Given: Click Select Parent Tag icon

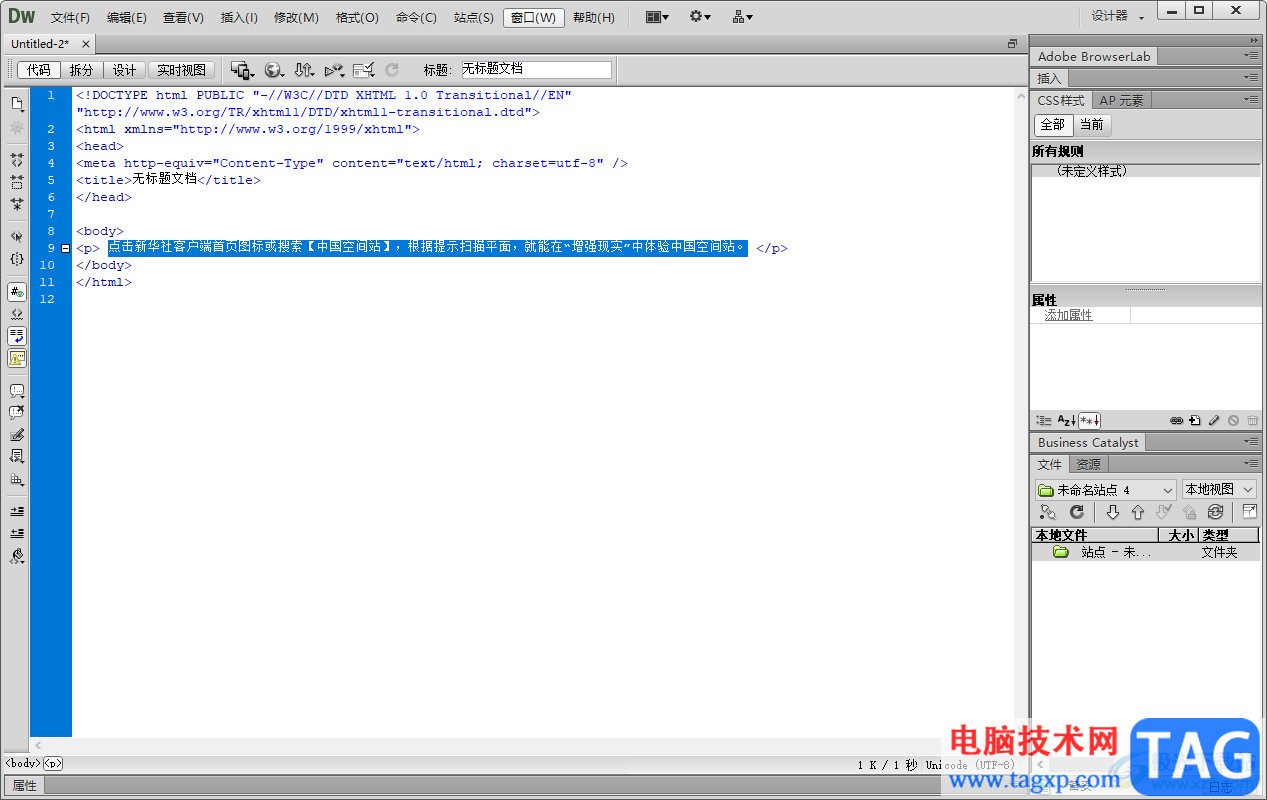Looking at the screenshot, I should [x=17, y=237].
